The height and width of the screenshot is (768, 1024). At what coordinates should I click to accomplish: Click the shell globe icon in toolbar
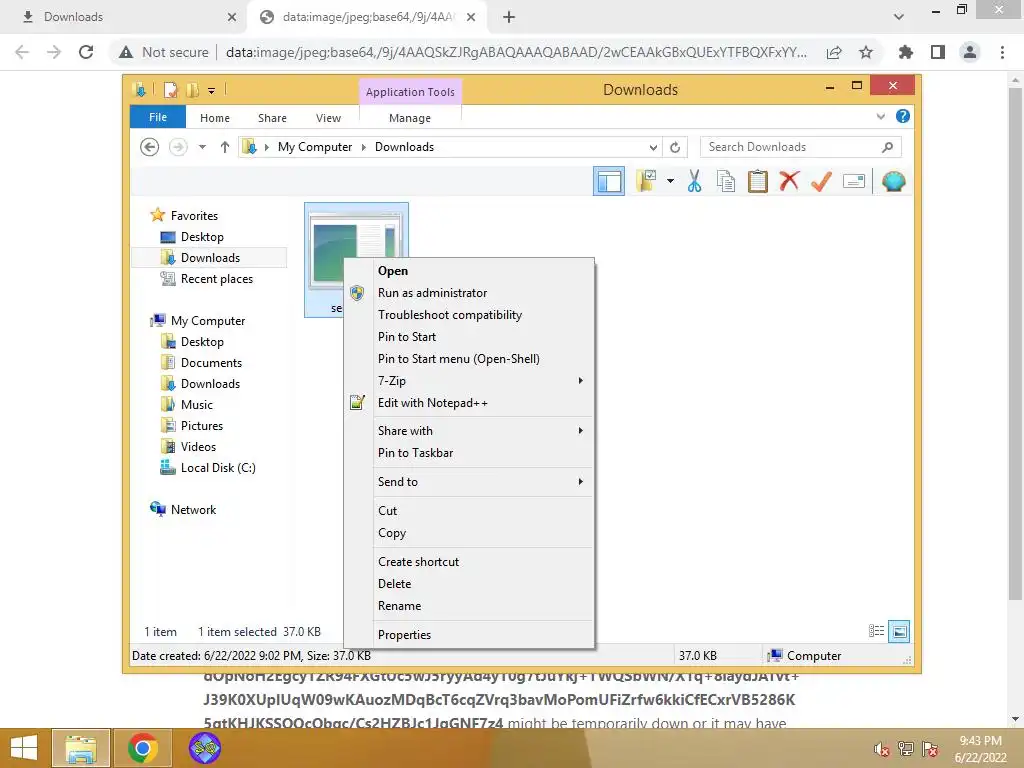[x=893, y=181]
